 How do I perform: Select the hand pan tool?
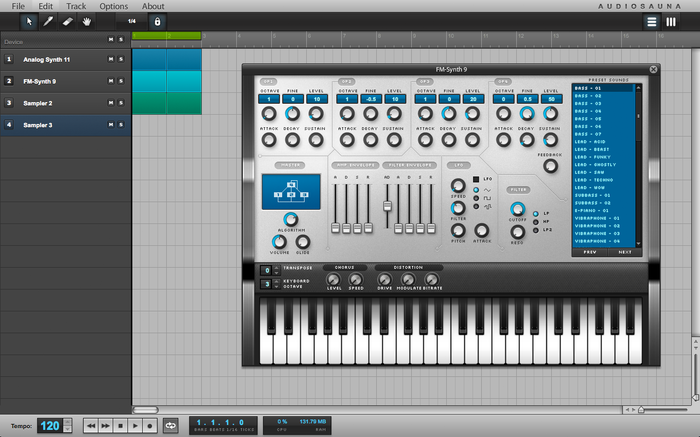click(87, 20)
